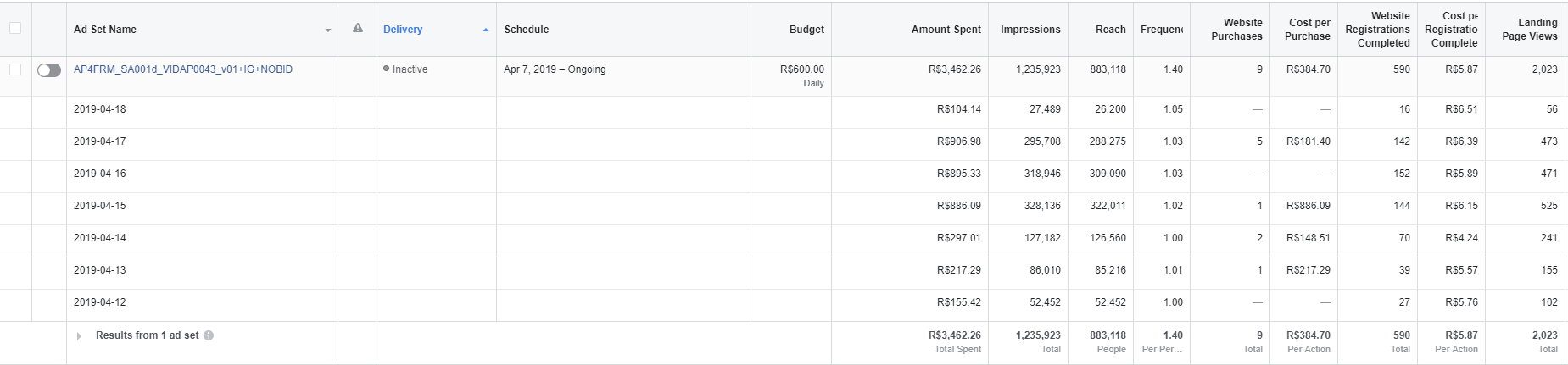Check the AP4FRM ad set row checkbox
The width and height of the screenshot is (1568, 365).
[15, 69]
